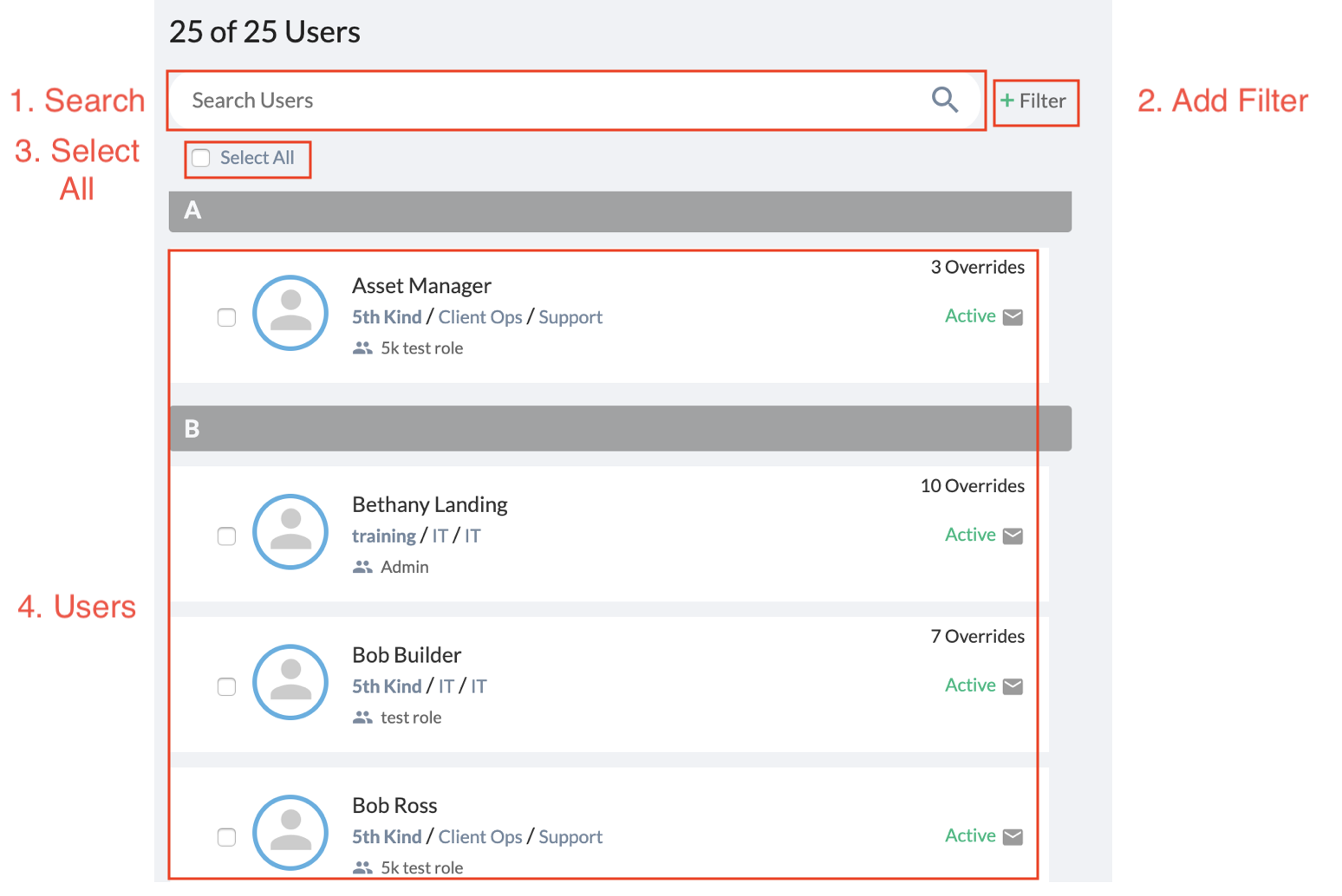This screenshot has height=896, width=1342.
Task: Click into the Search Users field
Action: (x=555, y=101)
